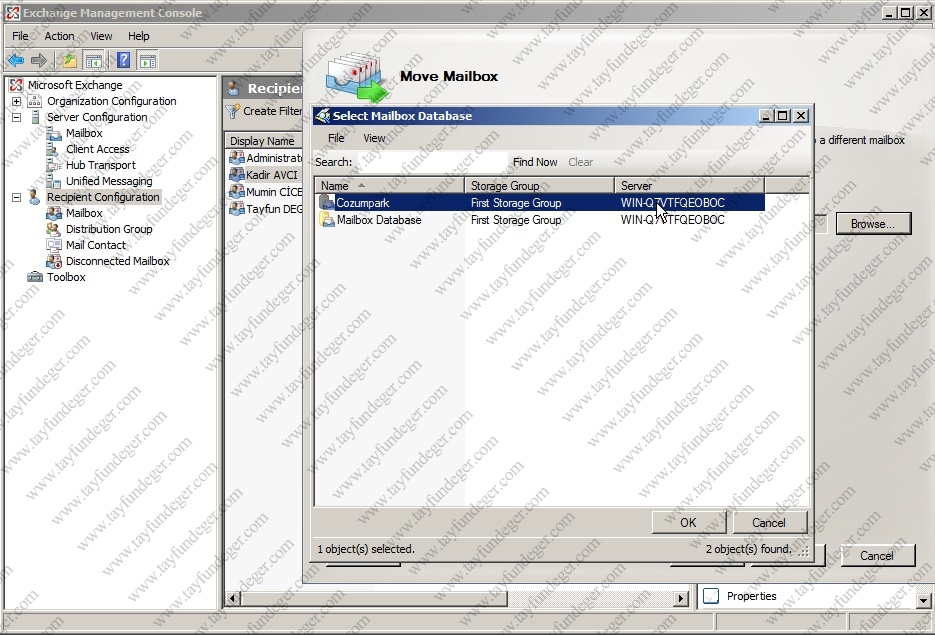Click the Search text field
935x635 pixels.
click(432, 162)
